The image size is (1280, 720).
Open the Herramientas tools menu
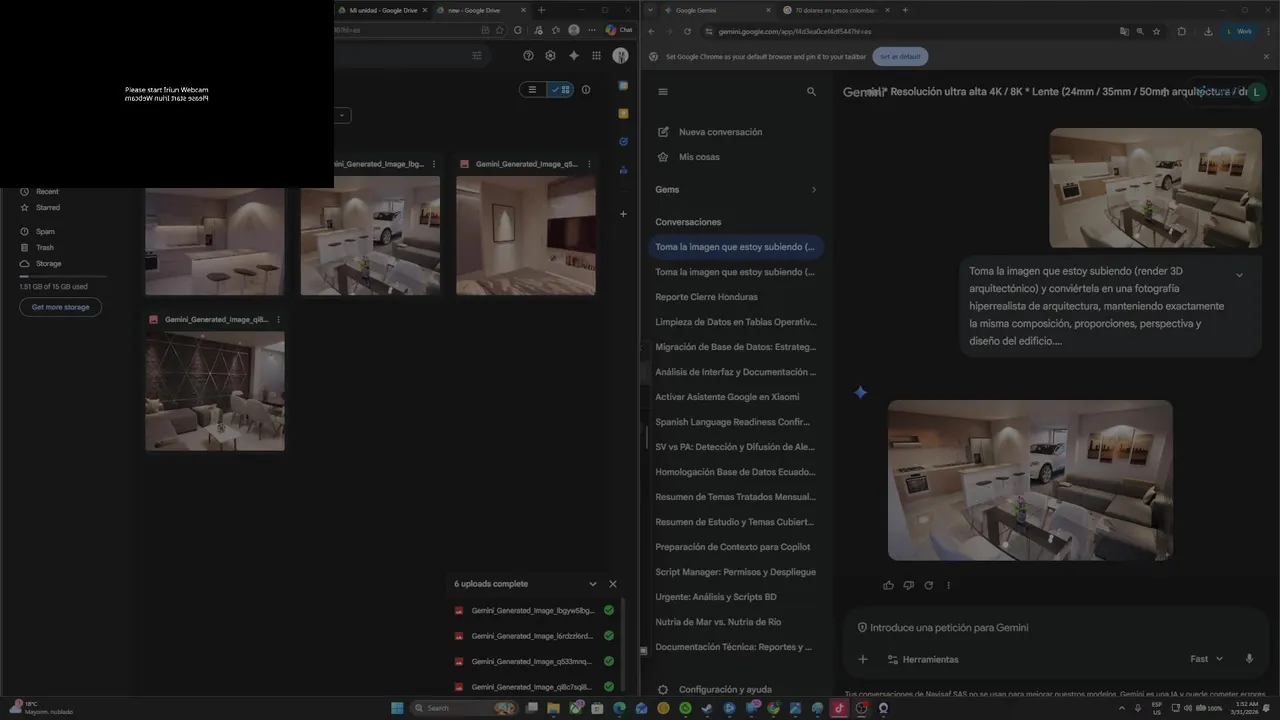pyautogui.click(x=922, y=659)
